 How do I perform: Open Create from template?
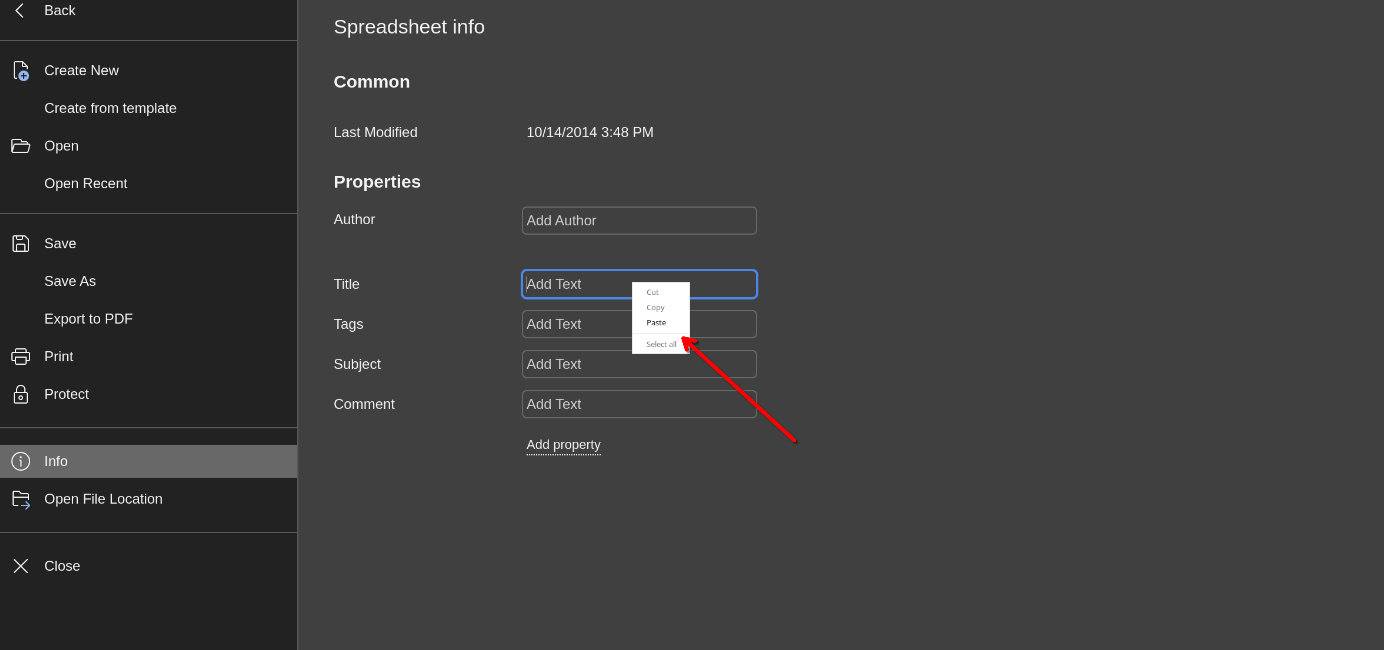[110, 108]
